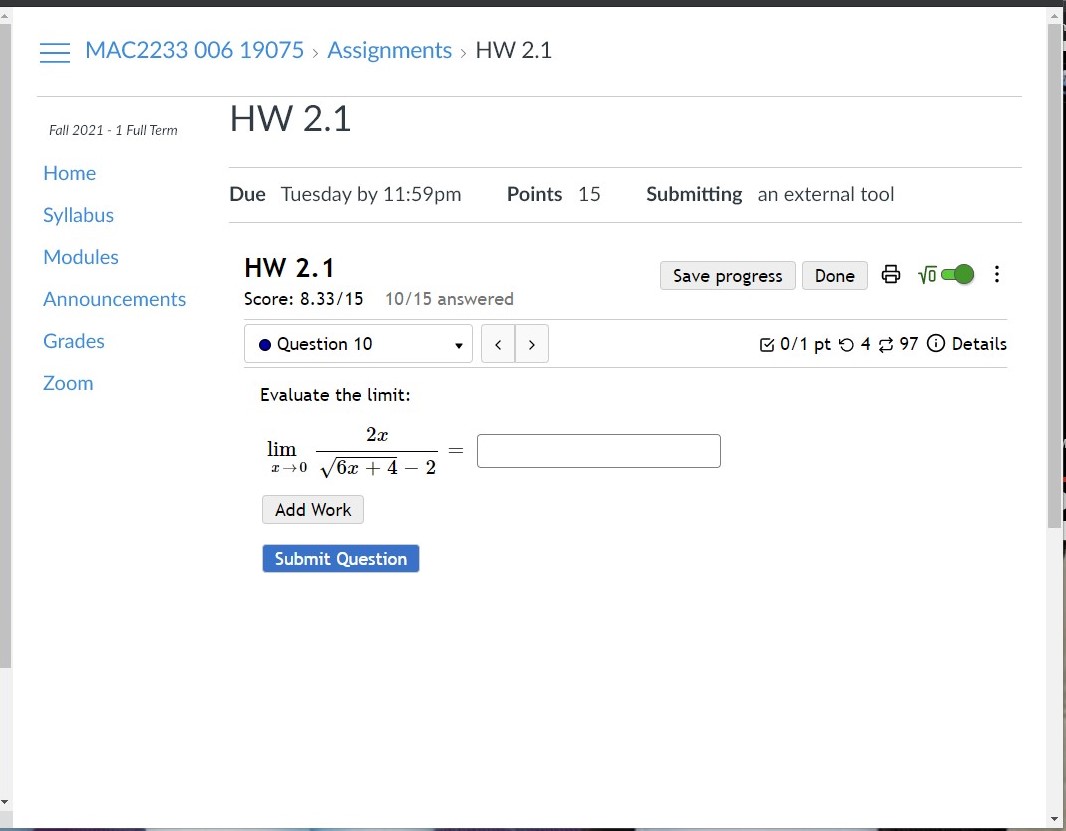Viewport: 1066px width, 831px height.
Task: Open the Add Work dialog
Action: (312, 509)
